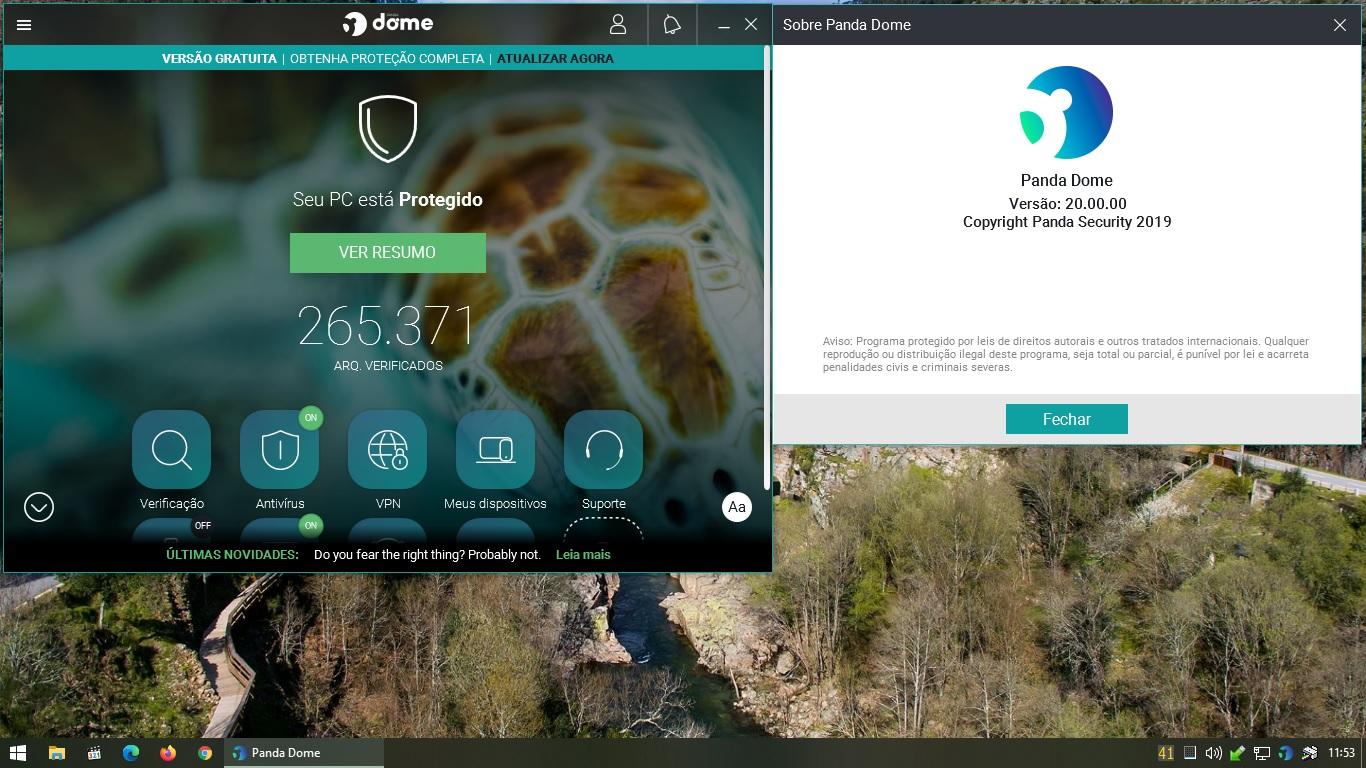Viewport: 1366px width, 768px height.
Task: Click the VER RESUMO button
Action: point(388,253)
